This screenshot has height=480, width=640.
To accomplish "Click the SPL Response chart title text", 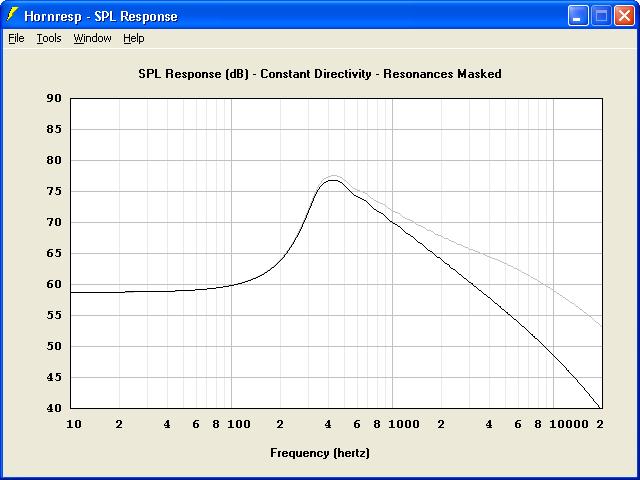I will [320, 74].
